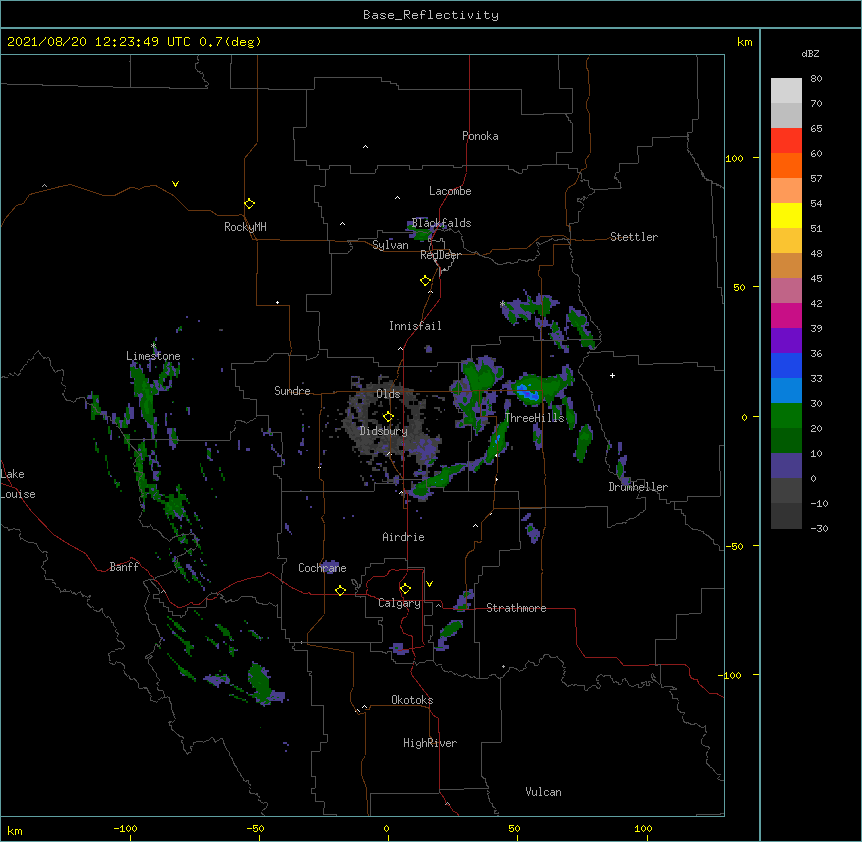
Task: Select the purple 36-39 dBZ legend swatch
Action: tap(786, 341)
